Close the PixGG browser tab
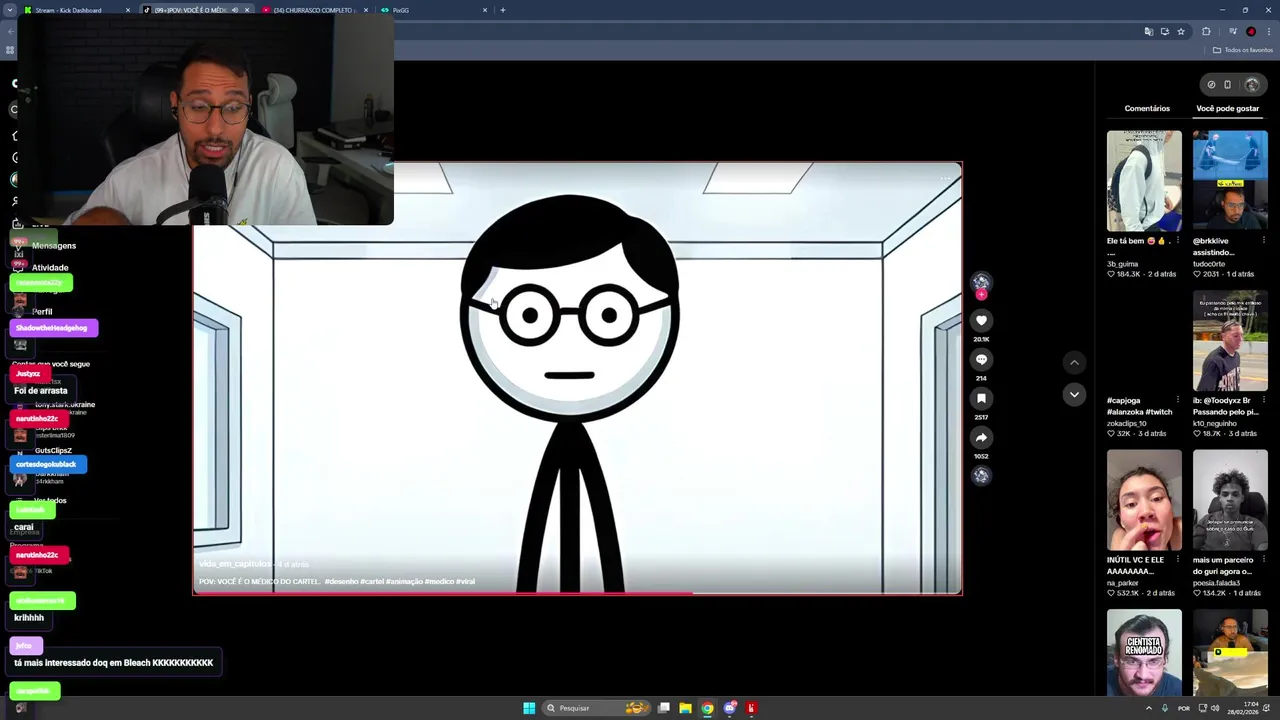Viewport: 1280px width, 720px height. point(485,10)
